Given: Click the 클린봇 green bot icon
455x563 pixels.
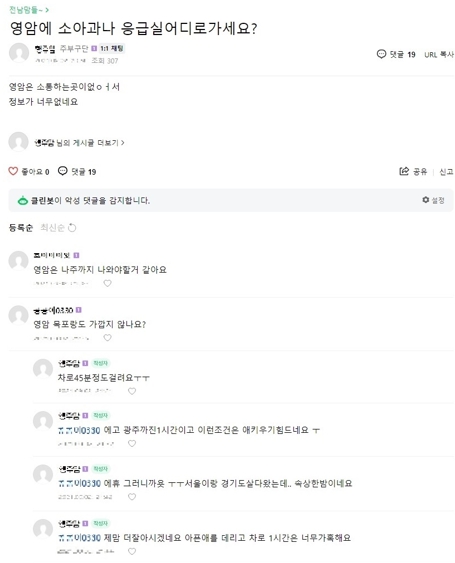Looking at the screenshot, I should 23,200.
